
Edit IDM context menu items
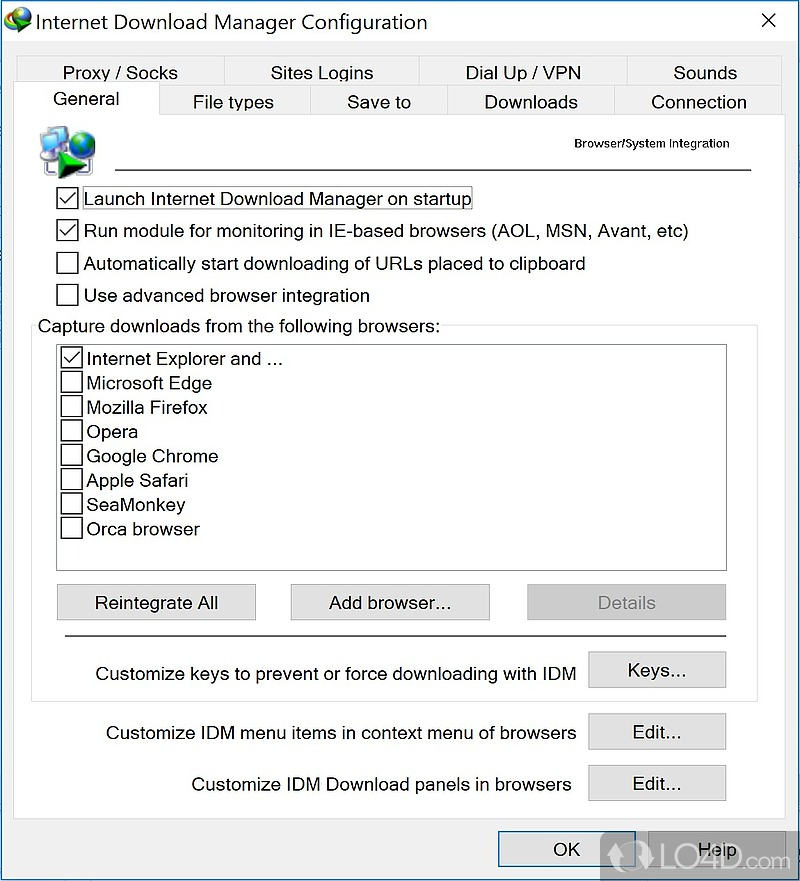click(x=656, y=732)
